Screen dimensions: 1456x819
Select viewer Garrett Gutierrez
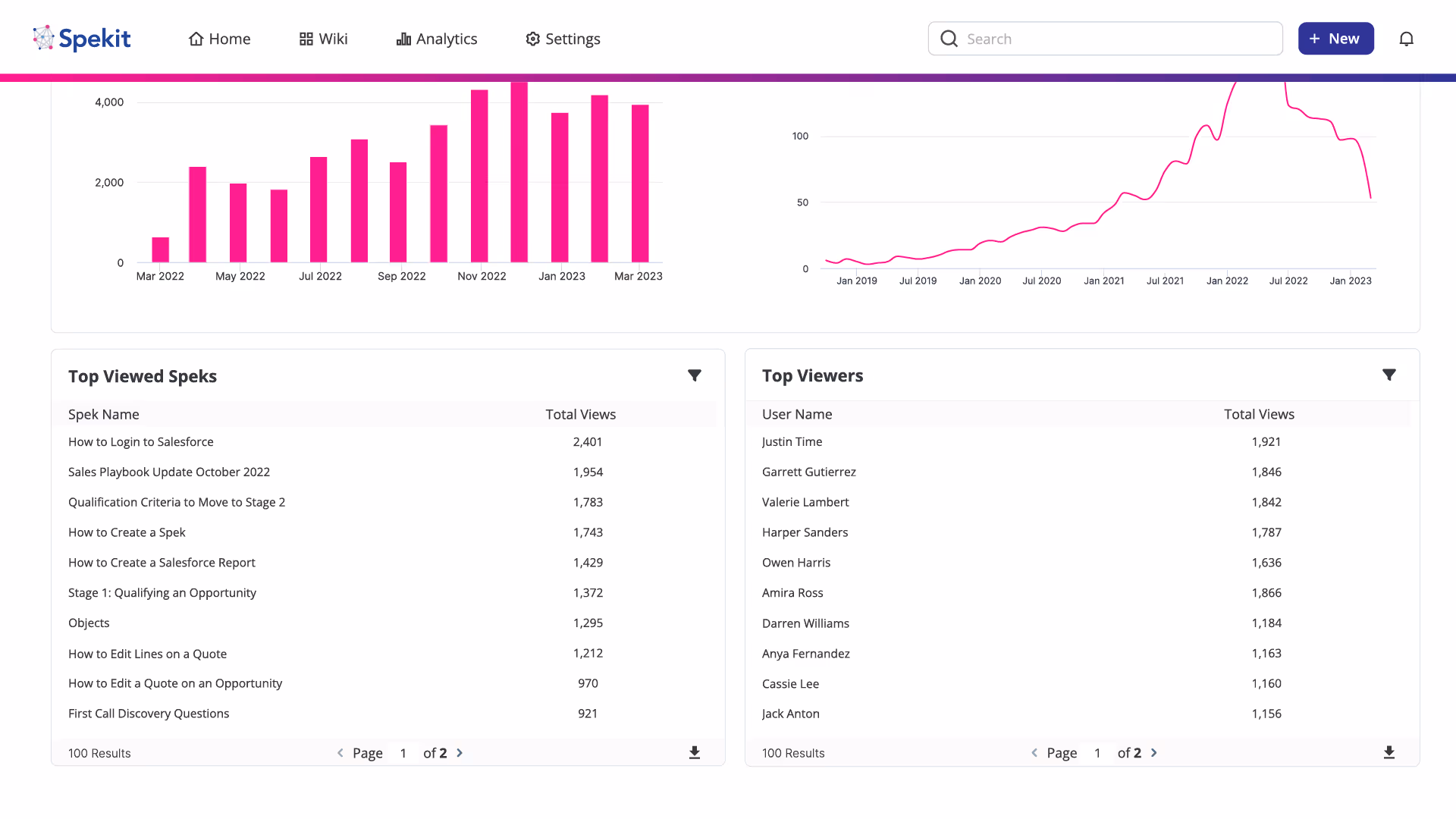(x=809, y=472)
